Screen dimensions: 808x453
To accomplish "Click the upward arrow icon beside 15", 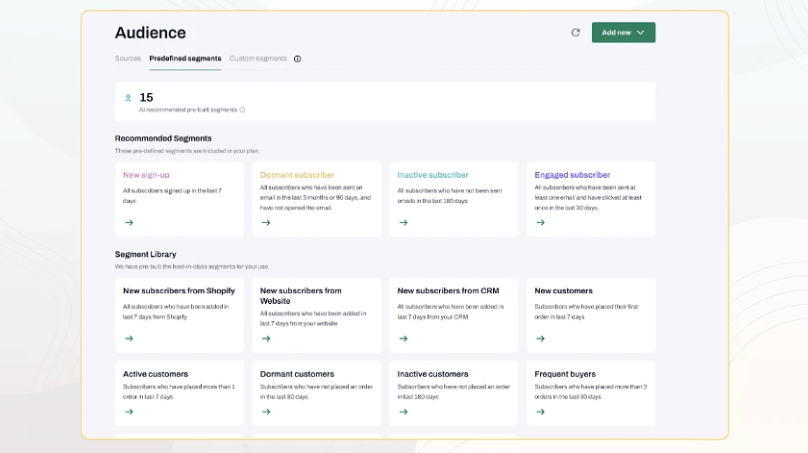I will pos(128,98).
